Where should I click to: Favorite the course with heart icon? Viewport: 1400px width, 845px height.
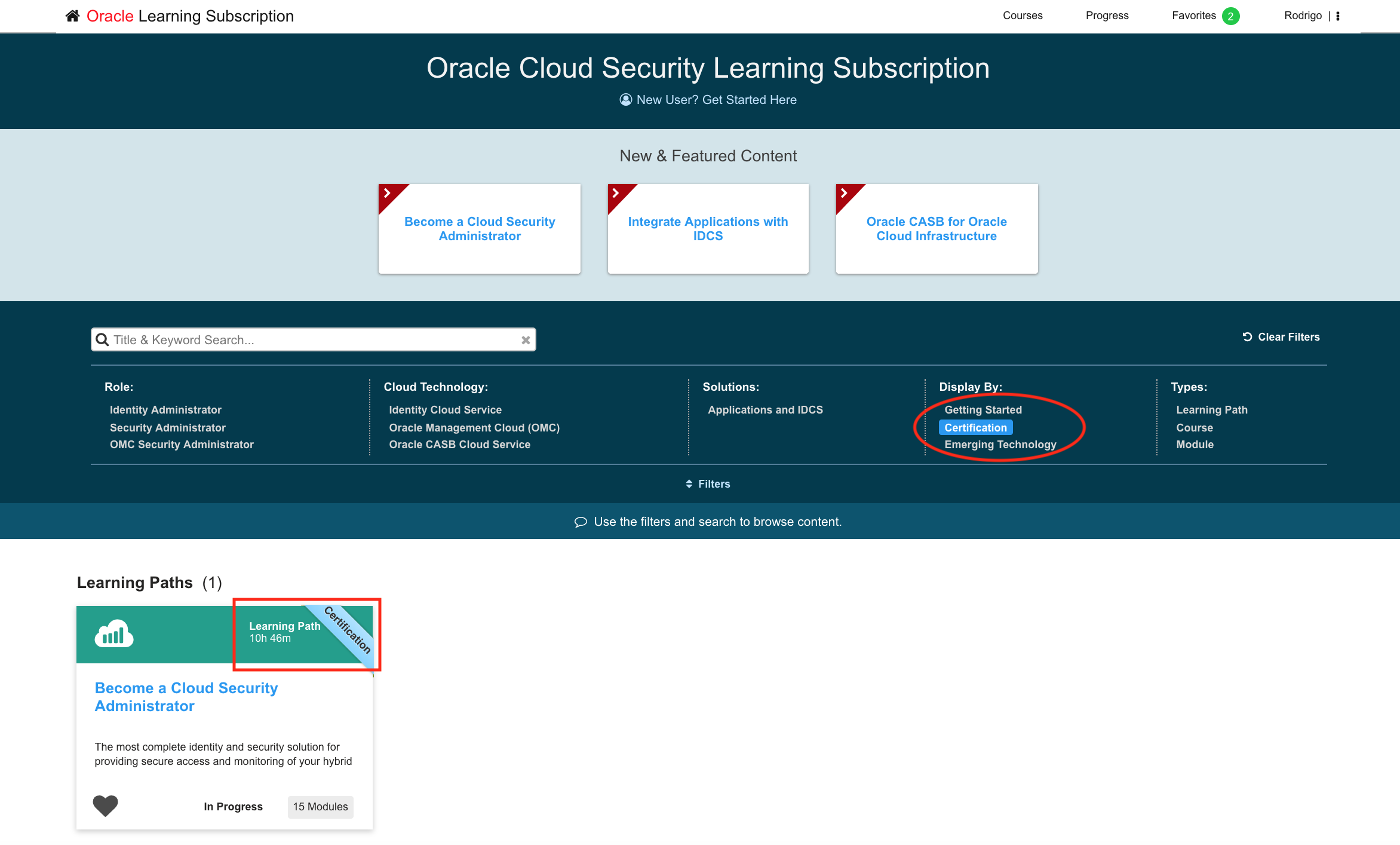tap(105, 806)
